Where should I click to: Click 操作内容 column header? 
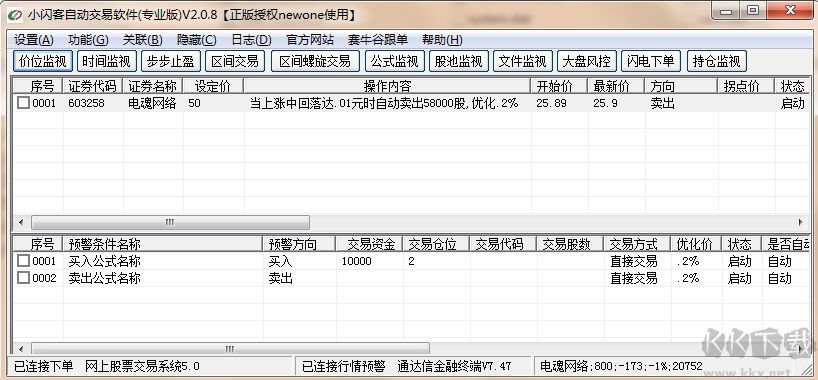(x=387, y=86)
